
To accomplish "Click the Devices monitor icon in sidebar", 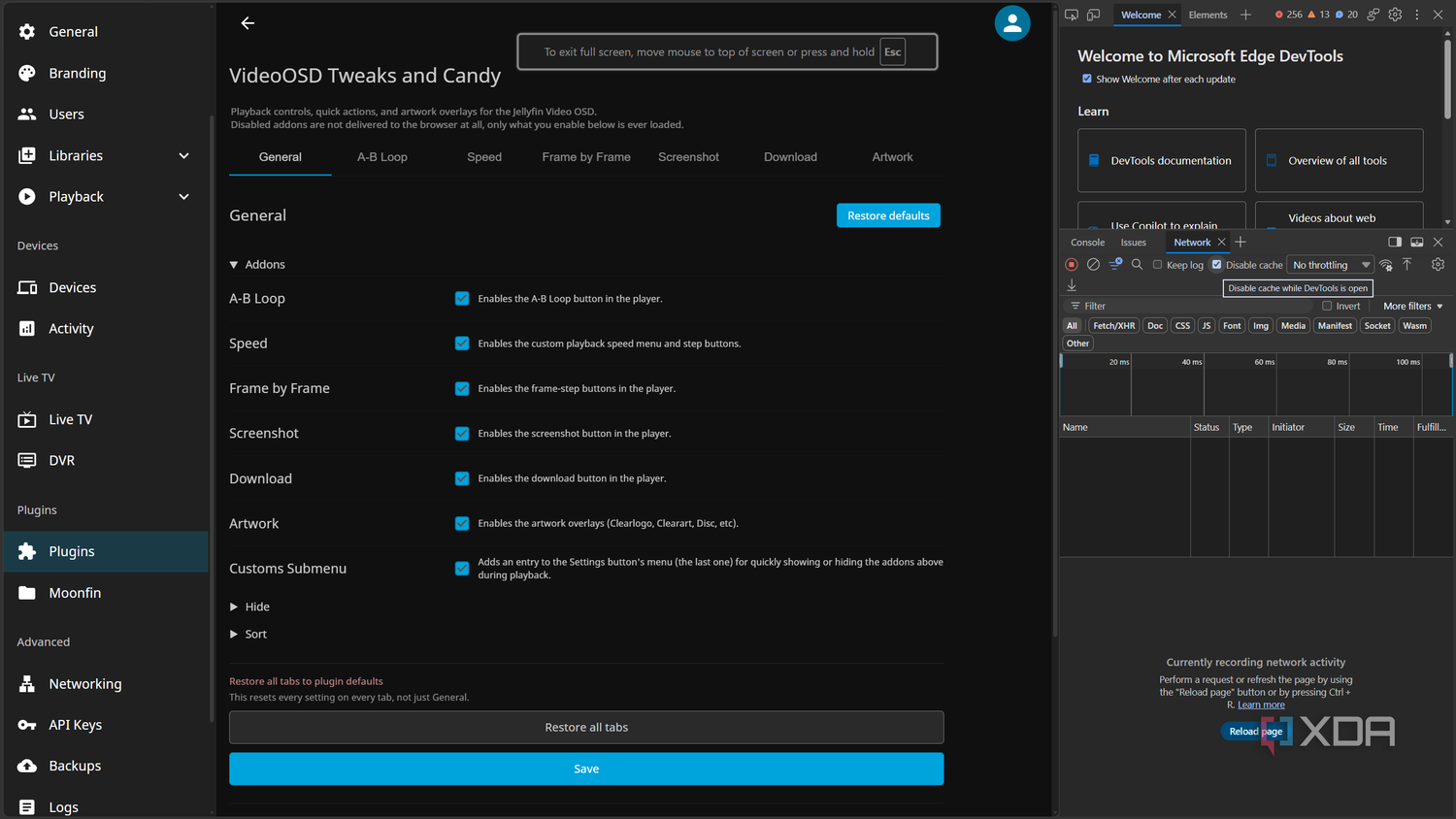I will [x=27, y=287].
